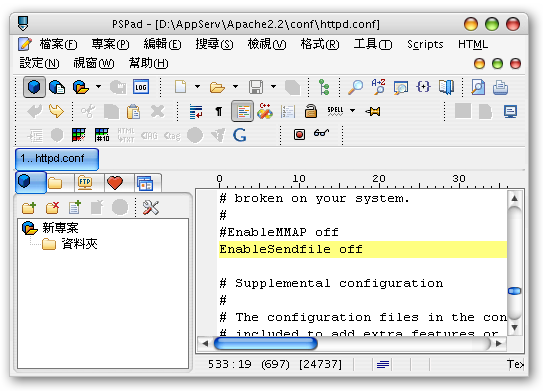Screen dimensions: 543x391
Task: Open dropdown arrow beside SPELL icon
Action: (352, 111)
